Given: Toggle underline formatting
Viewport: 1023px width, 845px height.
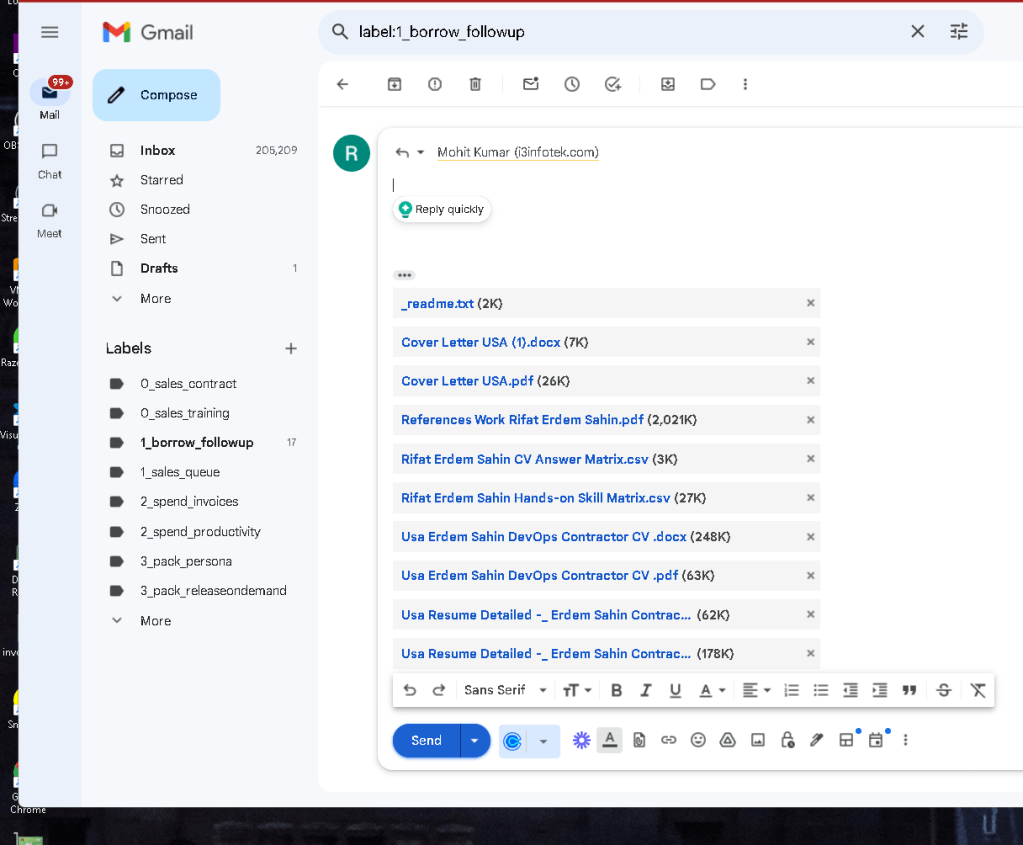Looking at the screenshot, I should point(675,690).
